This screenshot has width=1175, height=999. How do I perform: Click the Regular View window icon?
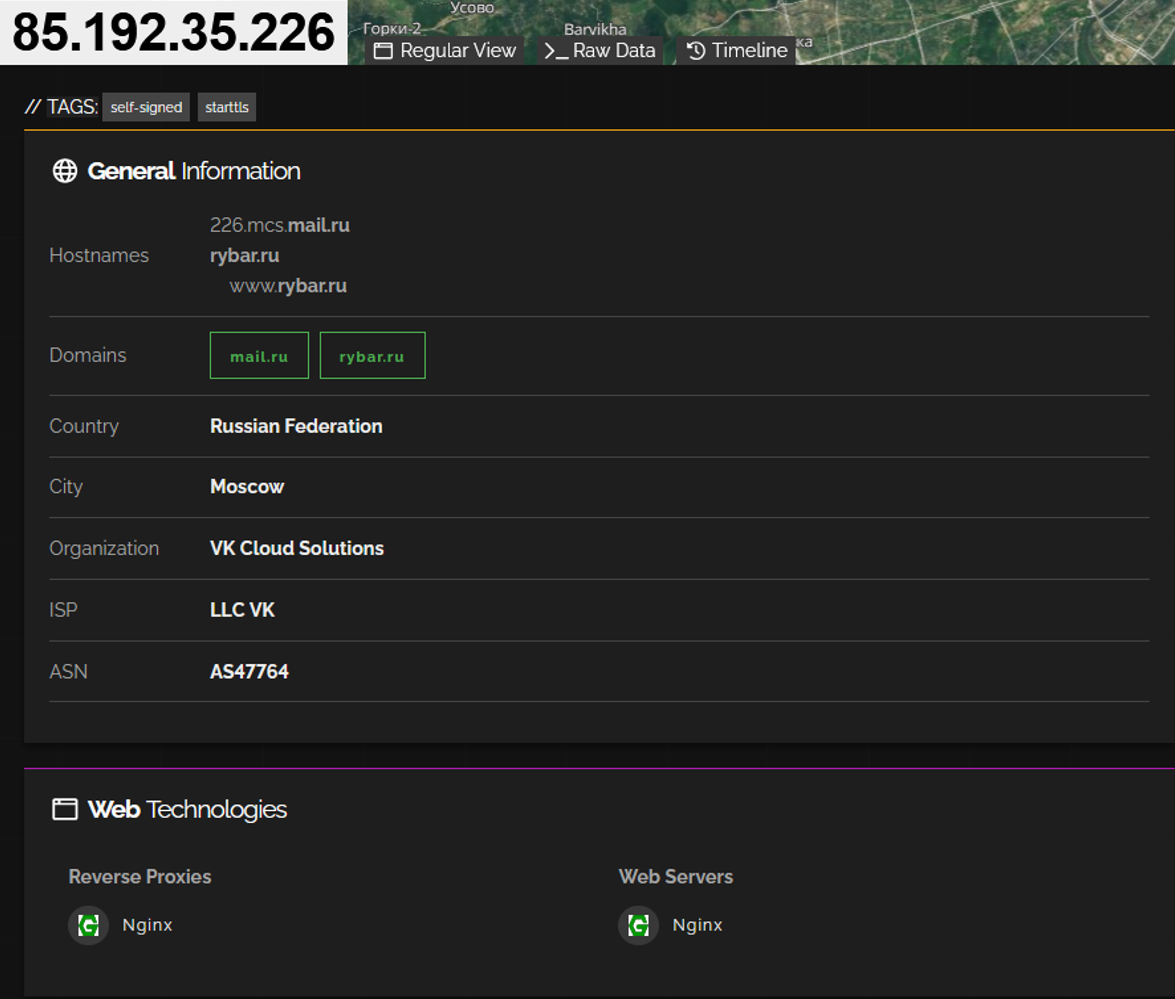click(384, 51)
